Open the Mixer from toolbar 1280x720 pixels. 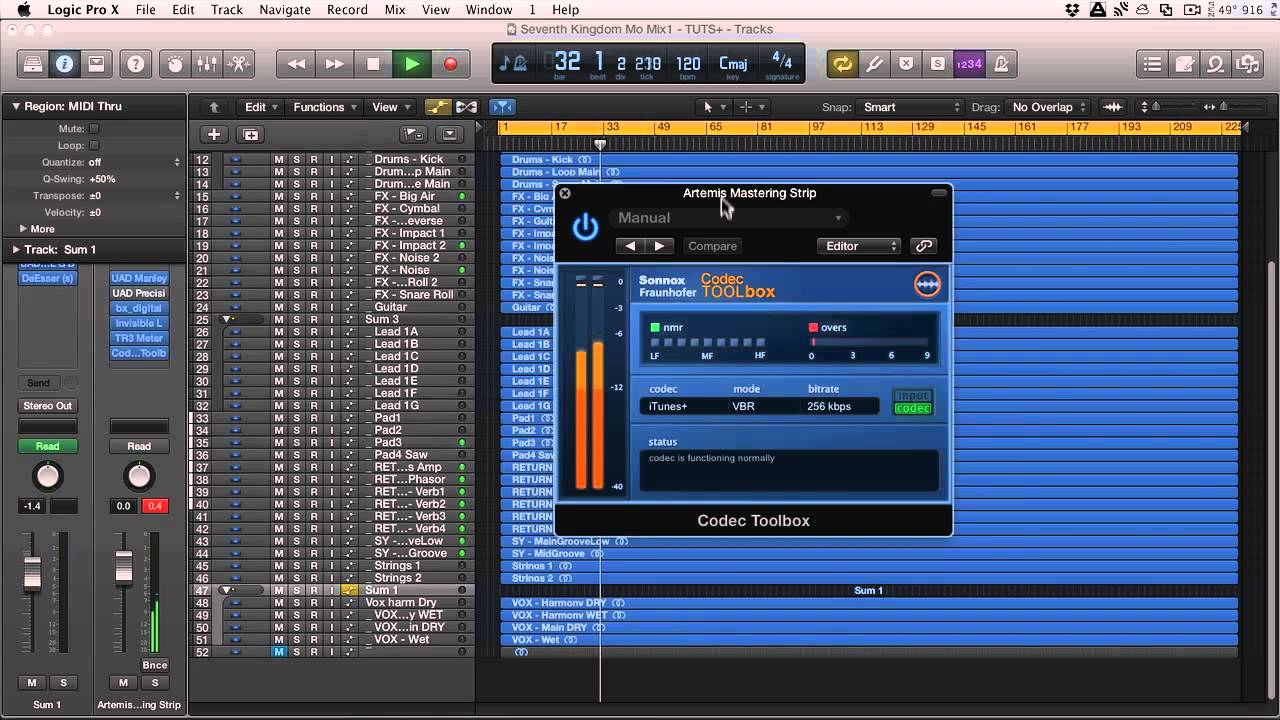click(207, 64)
